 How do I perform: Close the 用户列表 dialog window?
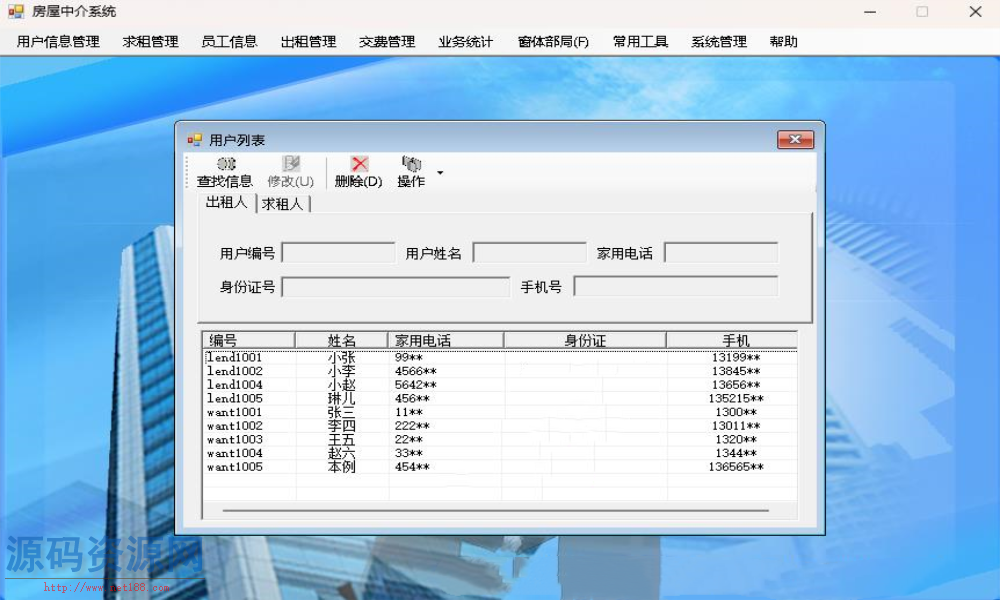795,140
